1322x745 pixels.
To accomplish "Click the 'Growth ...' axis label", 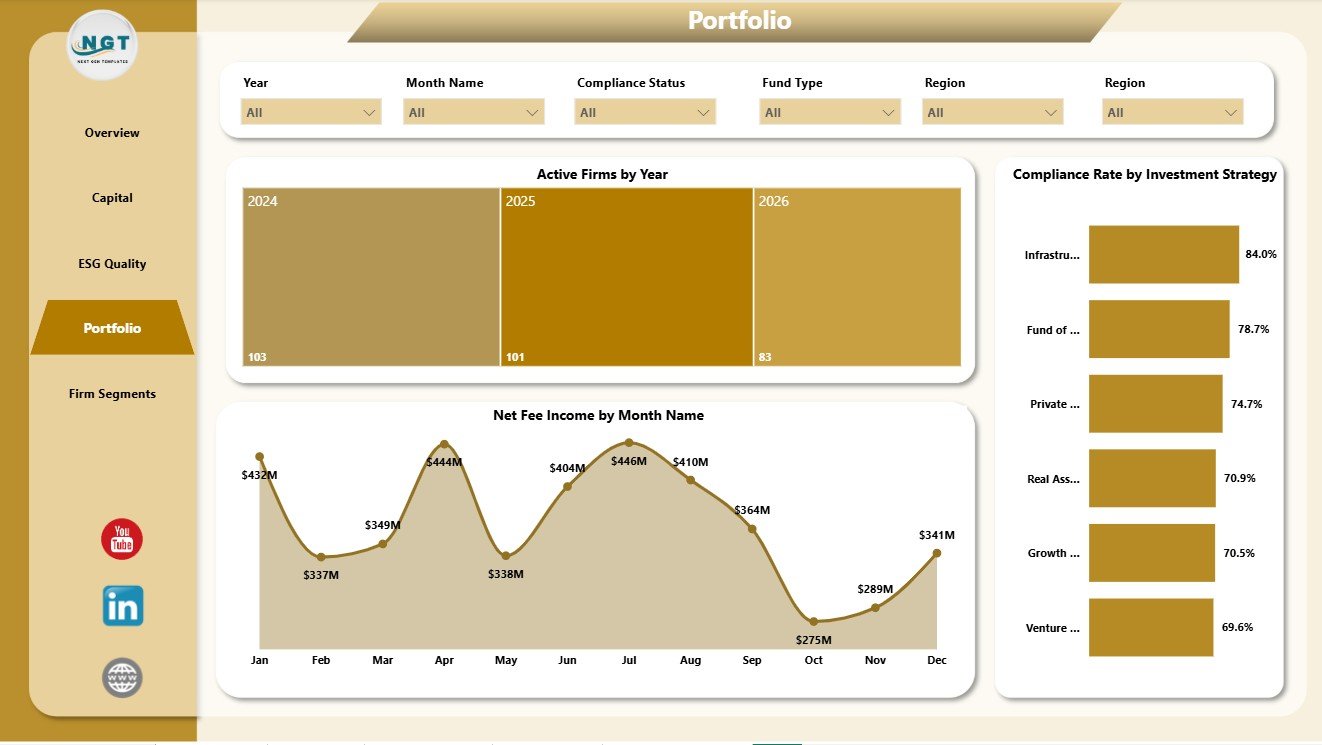I will [x=1054, y=553].
